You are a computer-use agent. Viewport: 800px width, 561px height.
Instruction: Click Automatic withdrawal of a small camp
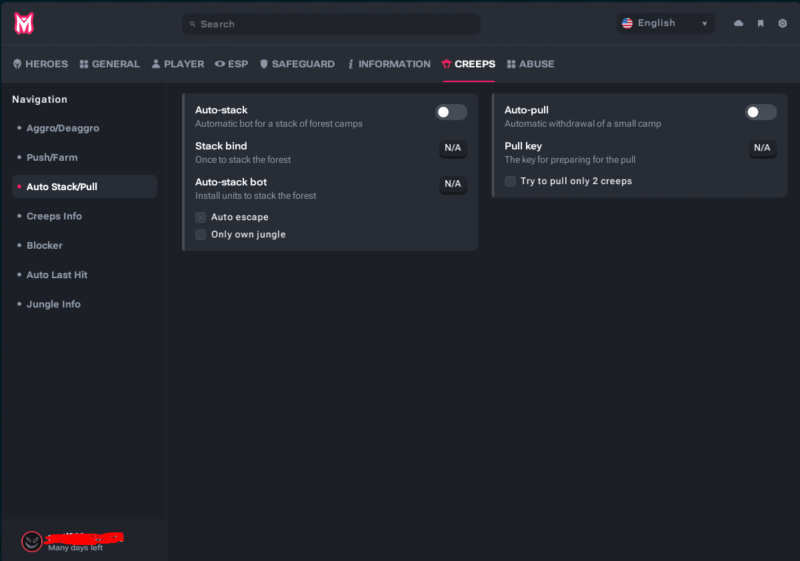583,124
